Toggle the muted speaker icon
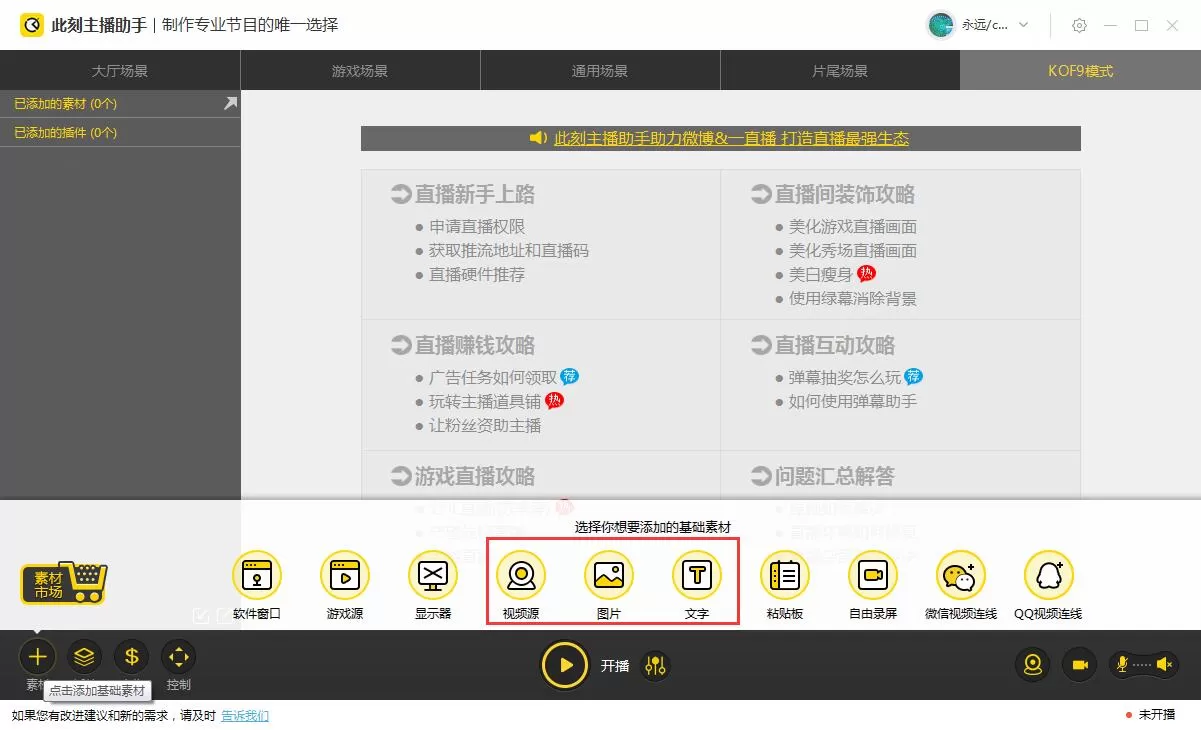Viewport: 1201px width, 730px height. (x=1164, y=664)
